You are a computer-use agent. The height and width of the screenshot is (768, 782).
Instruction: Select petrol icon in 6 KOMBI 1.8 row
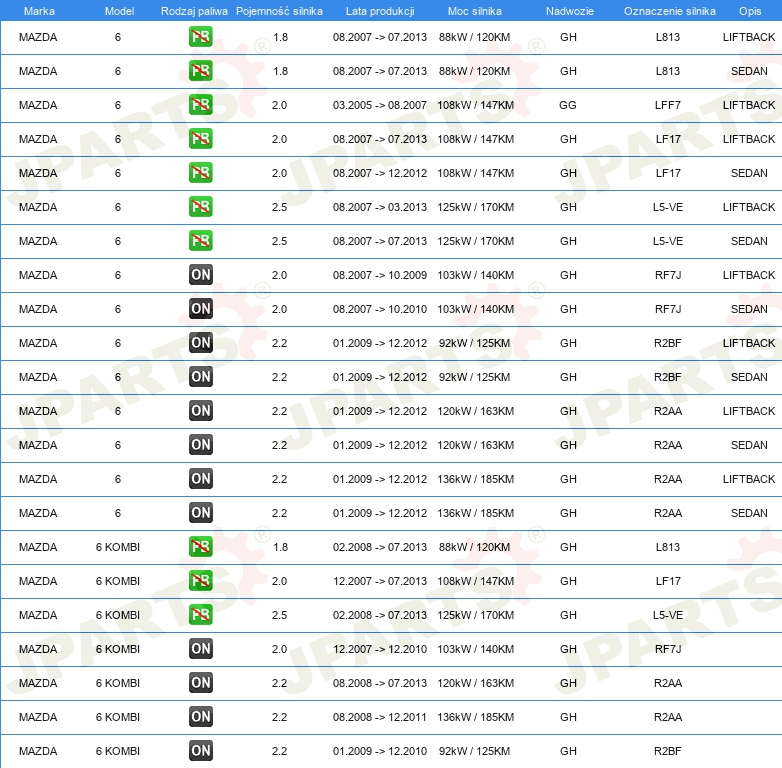(x=200, y=547)
